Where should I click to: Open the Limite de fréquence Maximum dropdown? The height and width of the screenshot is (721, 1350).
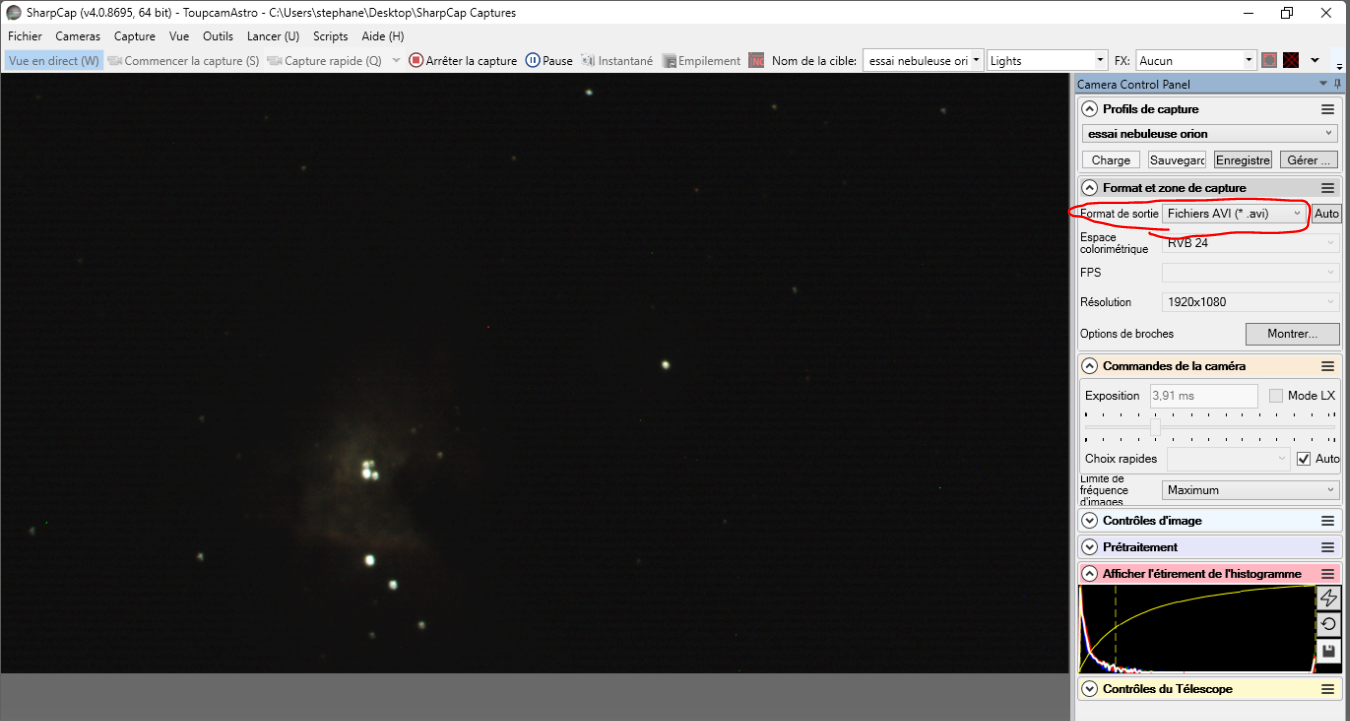tap(1250, 490)
